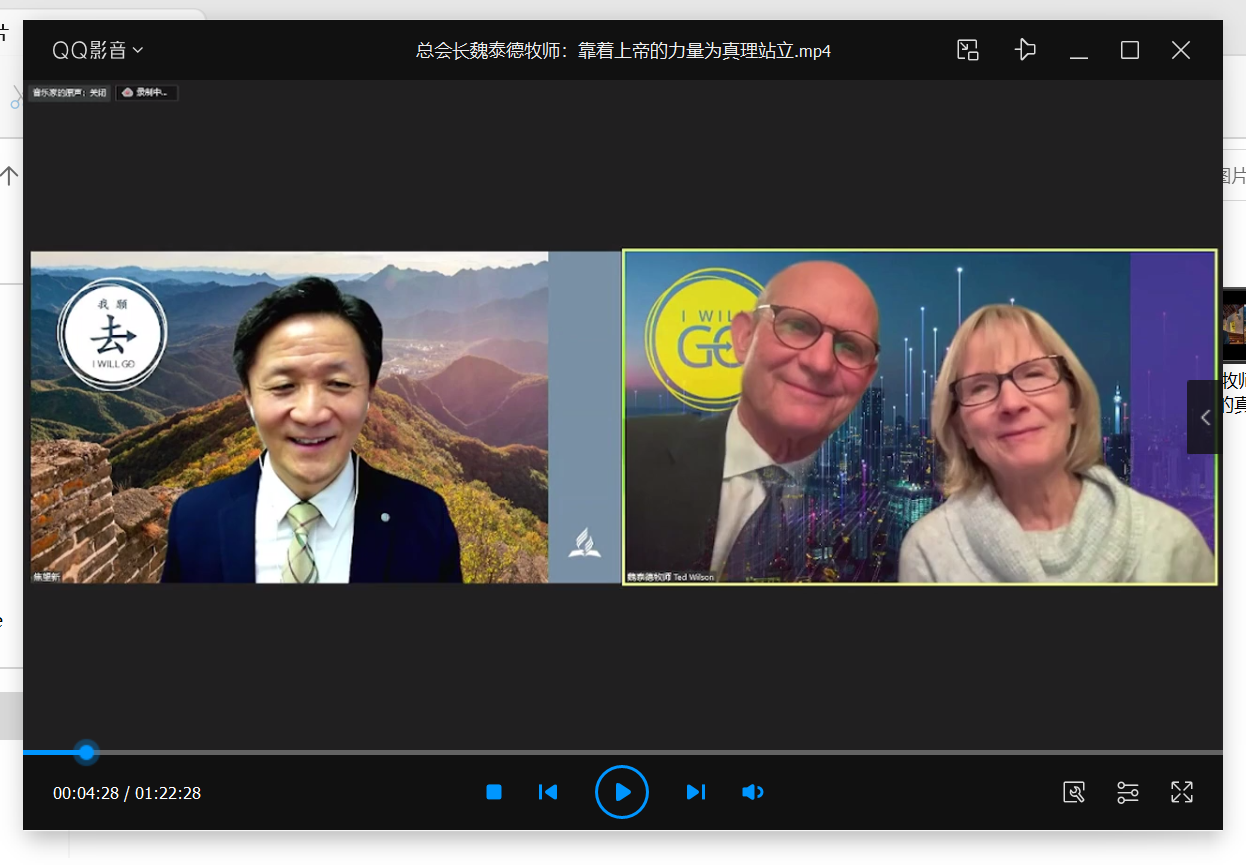Click the video file title text
The width and height of the screenshot is (1246, 865).
[623, 50]
